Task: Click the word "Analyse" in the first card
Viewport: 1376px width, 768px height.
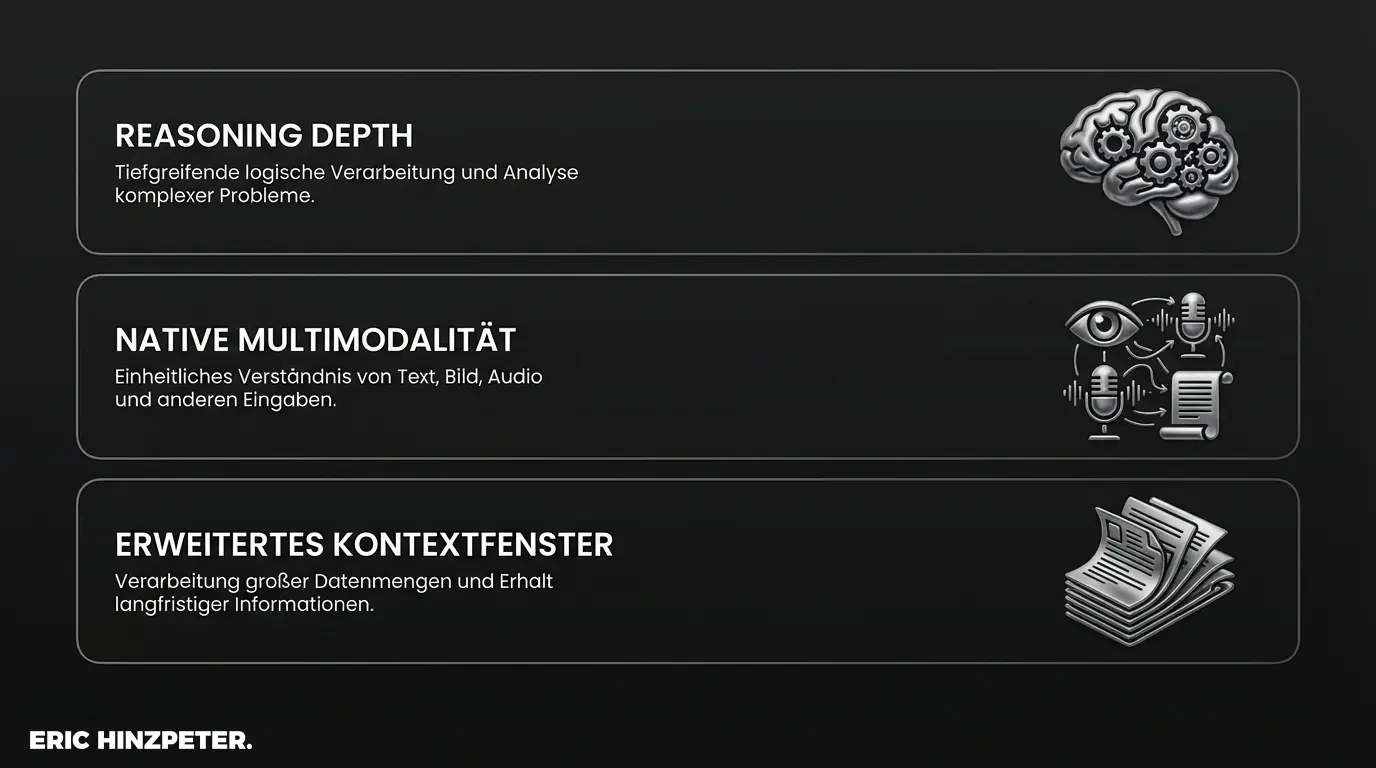Action: (x=540, y=173)
